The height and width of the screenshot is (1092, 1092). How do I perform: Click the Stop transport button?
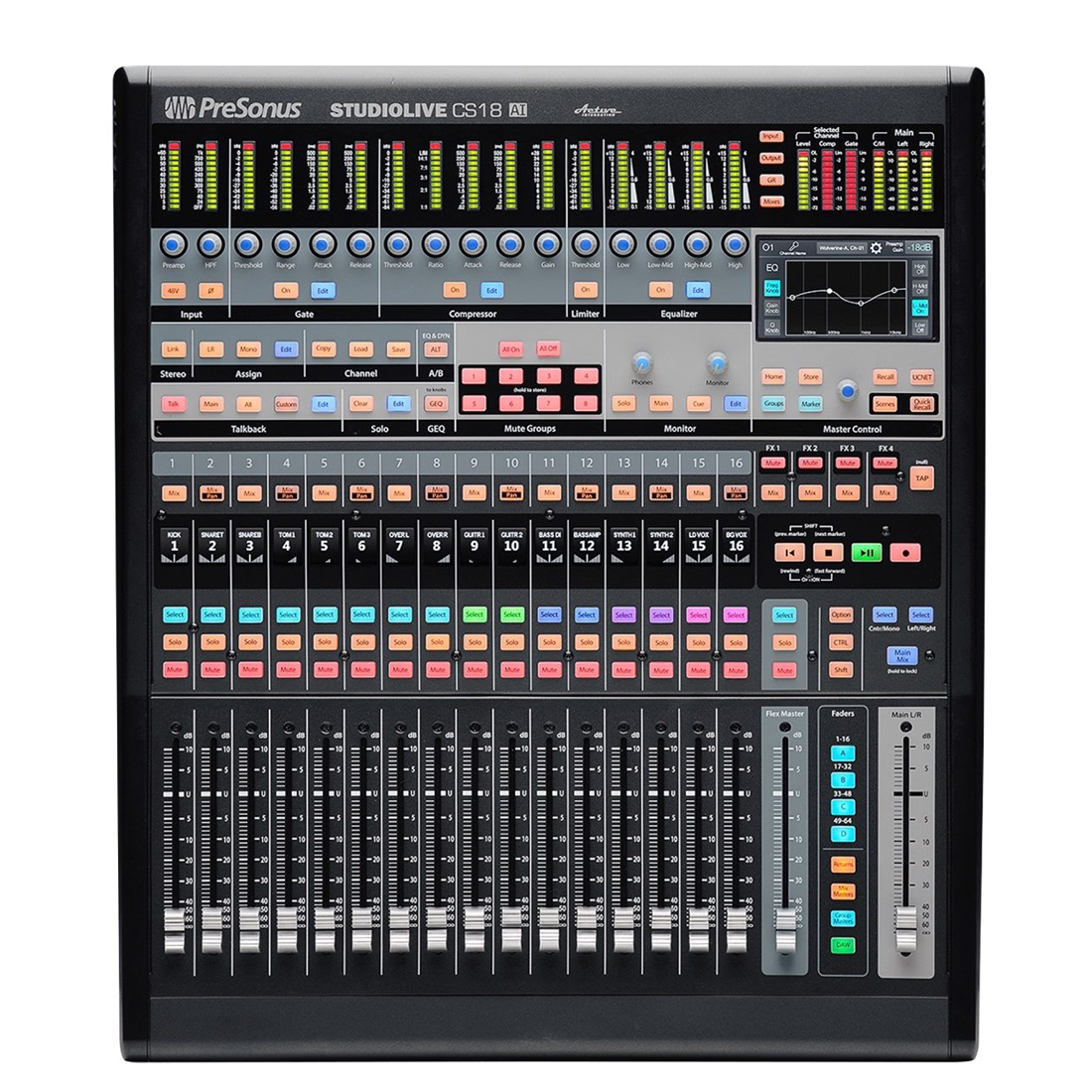coord(828,553)
